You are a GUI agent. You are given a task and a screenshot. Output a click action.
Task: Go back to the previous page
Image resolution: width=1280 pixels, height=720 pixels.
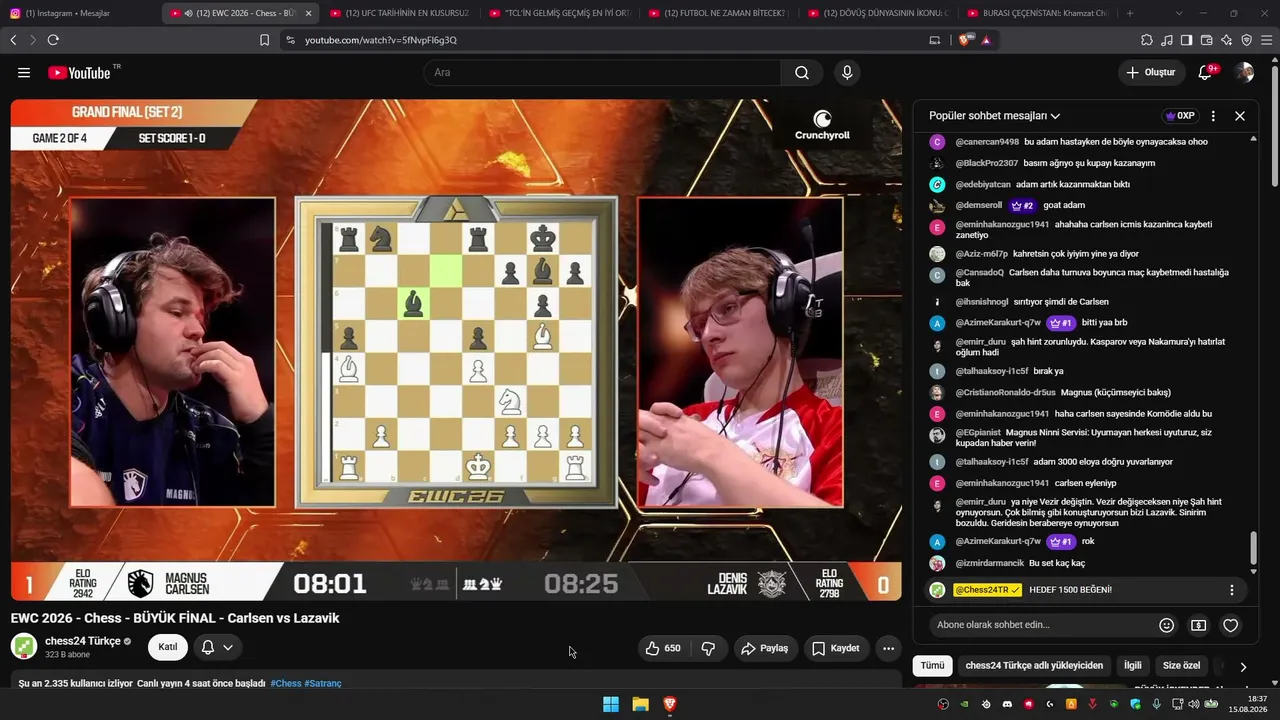(13, 40)
